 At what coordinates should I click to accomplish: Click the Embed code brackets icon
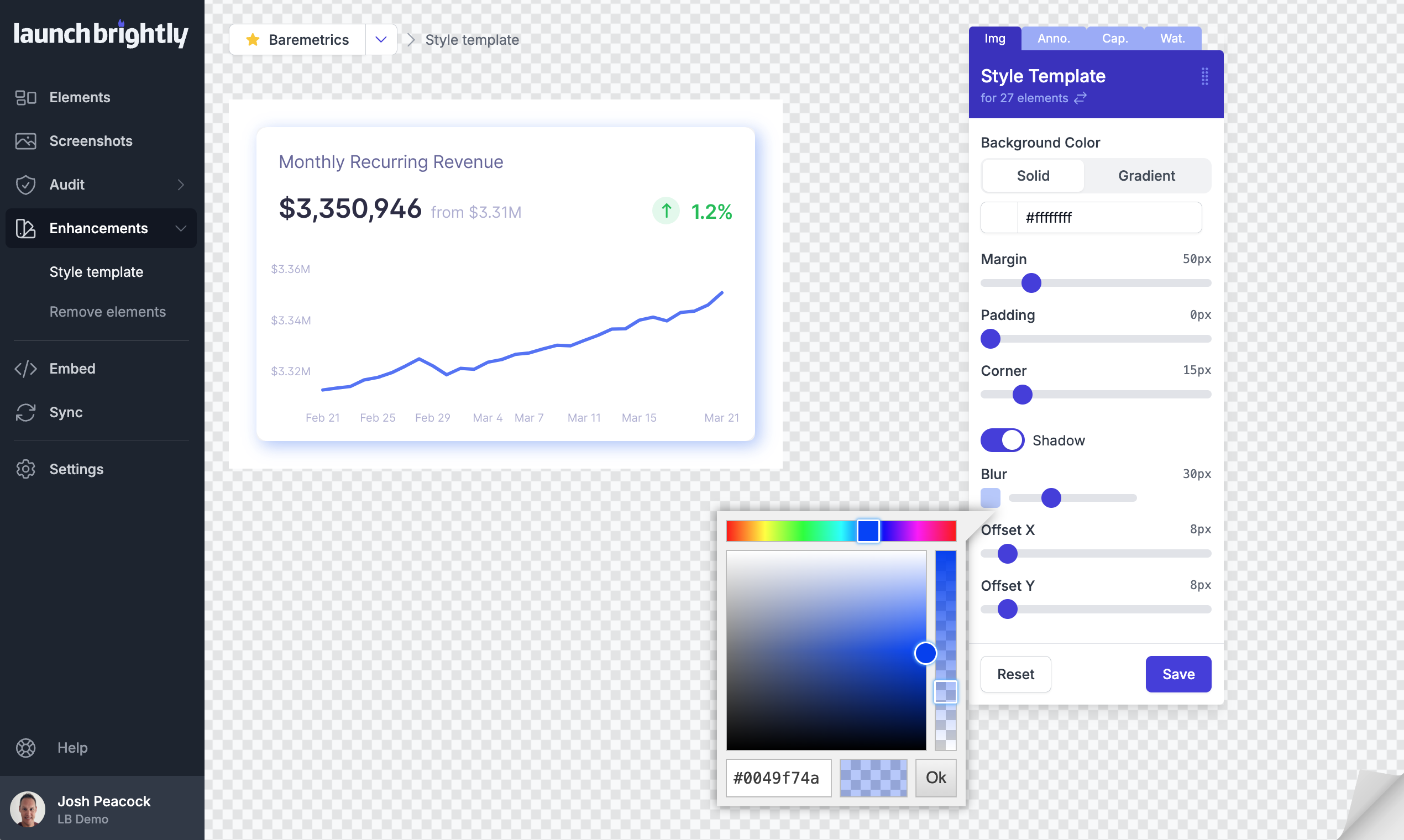tap(25, 369)
